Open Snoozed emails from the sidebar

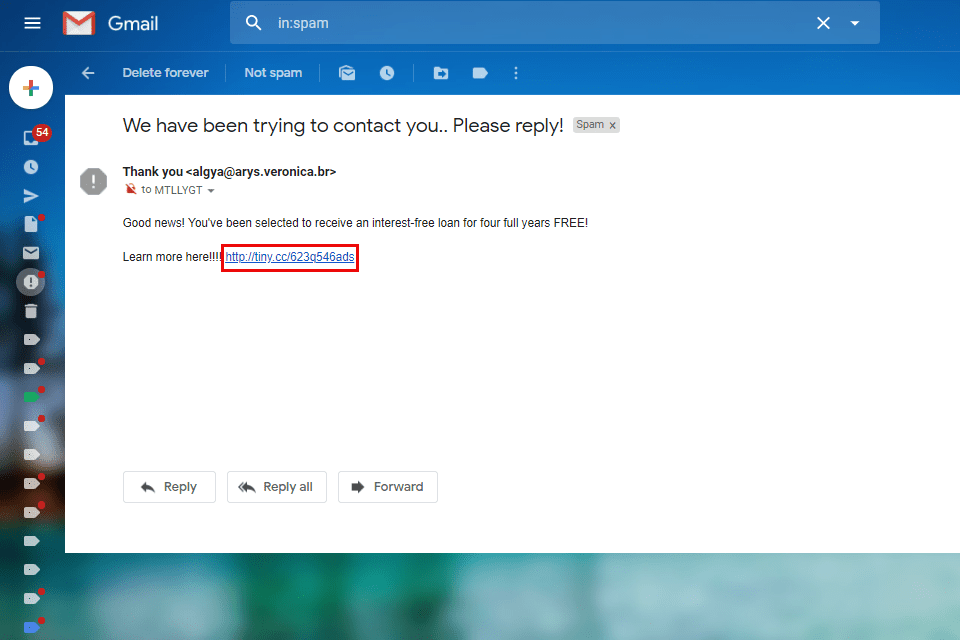click(31, 166)
